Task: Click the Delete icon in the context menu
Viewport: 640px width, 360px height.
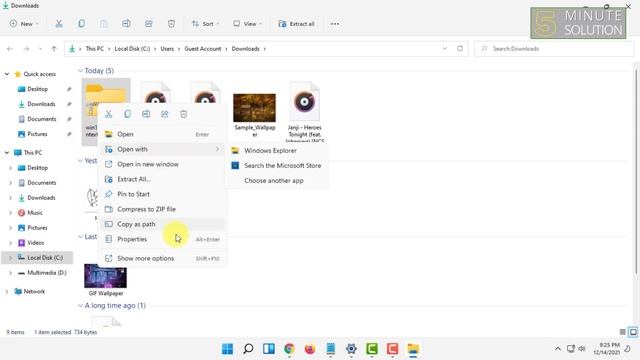Action: point(183,114)
